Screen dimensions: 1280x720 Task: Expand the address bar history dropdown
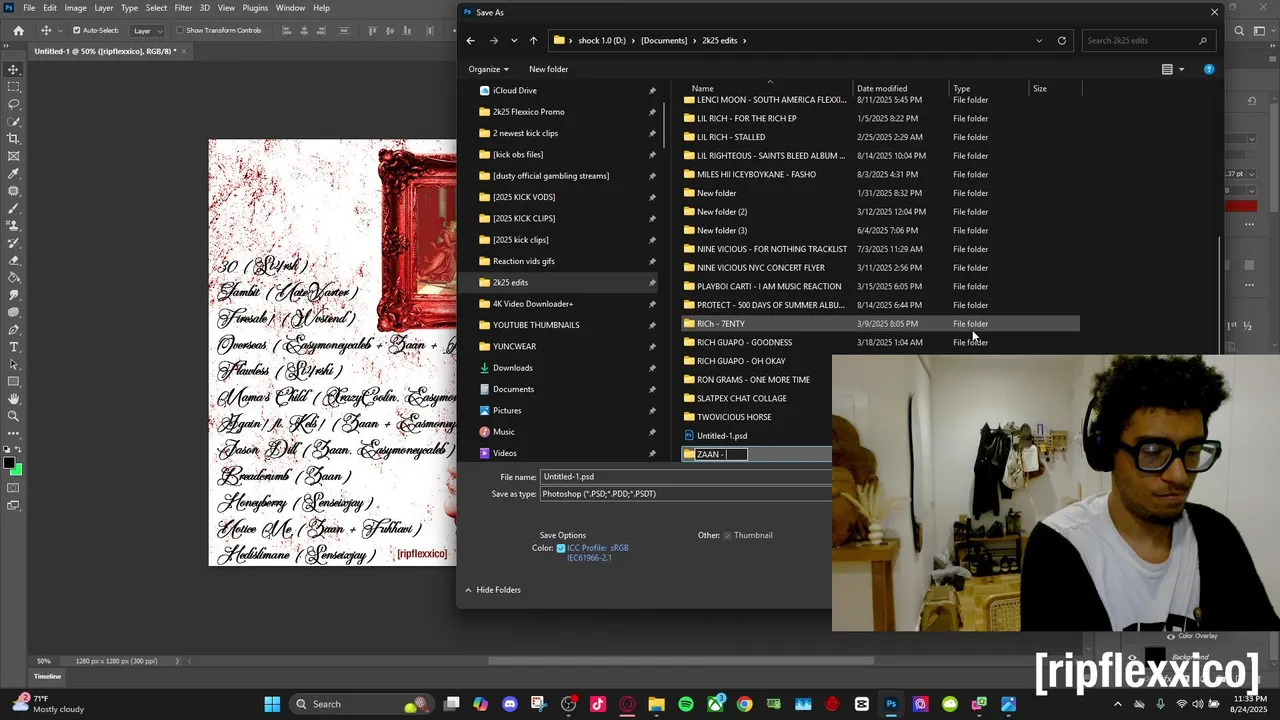tap(1039, 41)
